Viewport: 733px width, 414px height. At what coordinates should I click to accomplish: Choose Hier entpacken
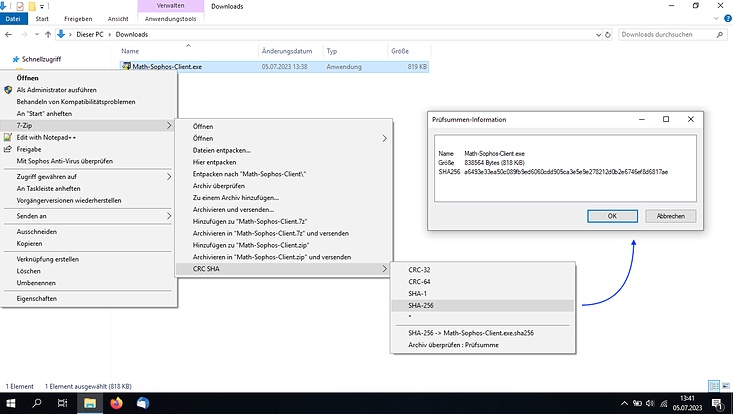(284, 162)
